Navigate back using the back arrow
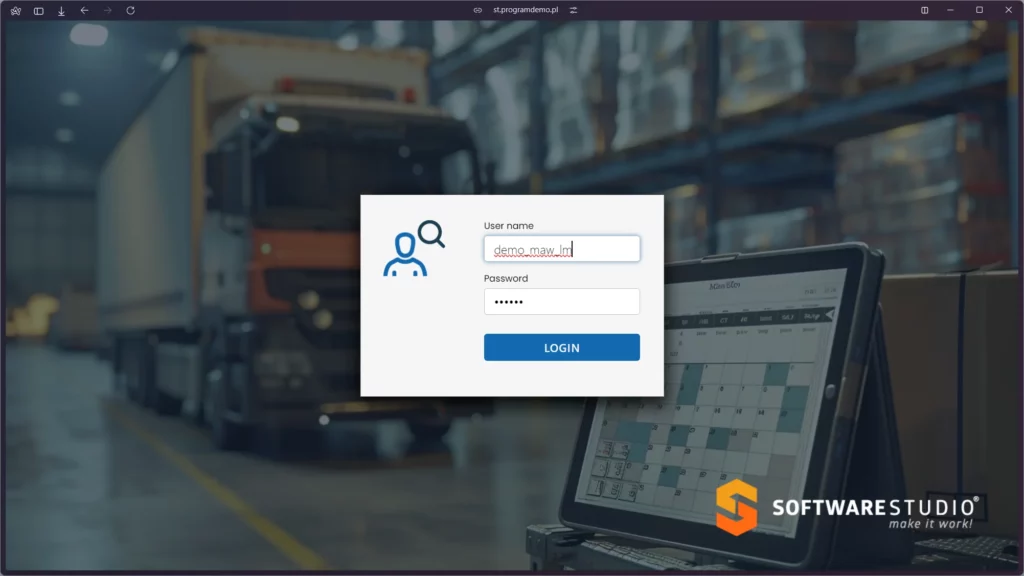The image size is (1024, 576). (x=82, y=11)
